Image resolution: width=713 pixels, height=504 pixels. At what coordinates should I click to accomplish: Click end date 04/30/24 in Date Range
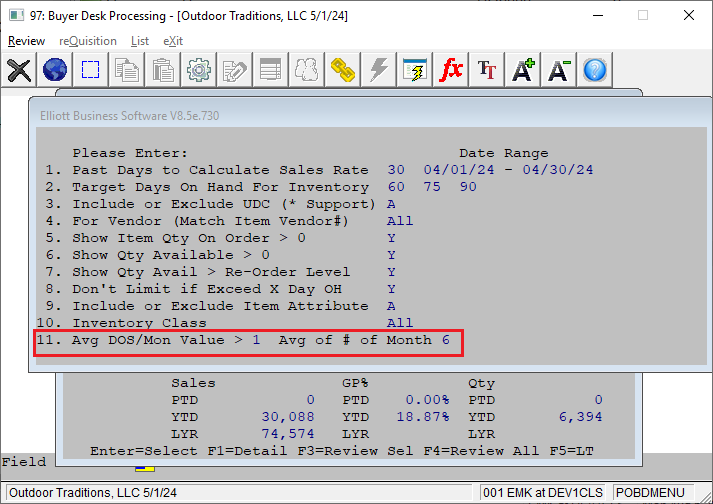point(558,170)
